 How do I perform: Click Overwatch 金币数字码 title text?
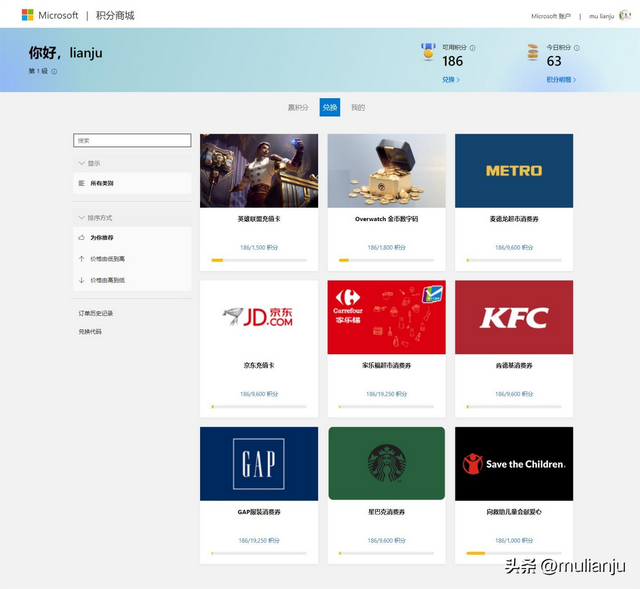[x=387, y=219]
